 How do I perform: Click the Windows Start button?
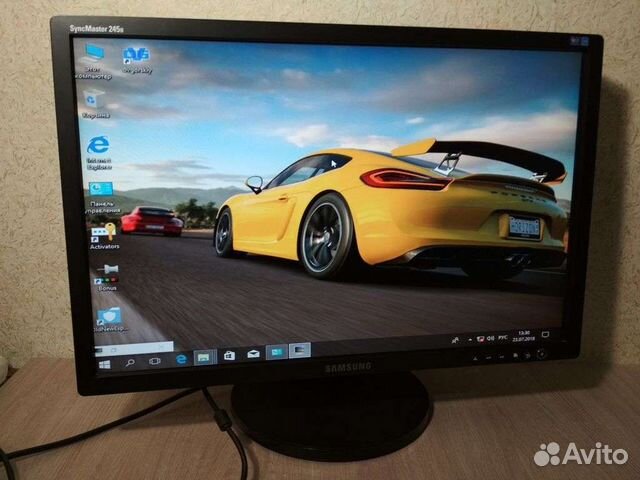click(104, 364)
